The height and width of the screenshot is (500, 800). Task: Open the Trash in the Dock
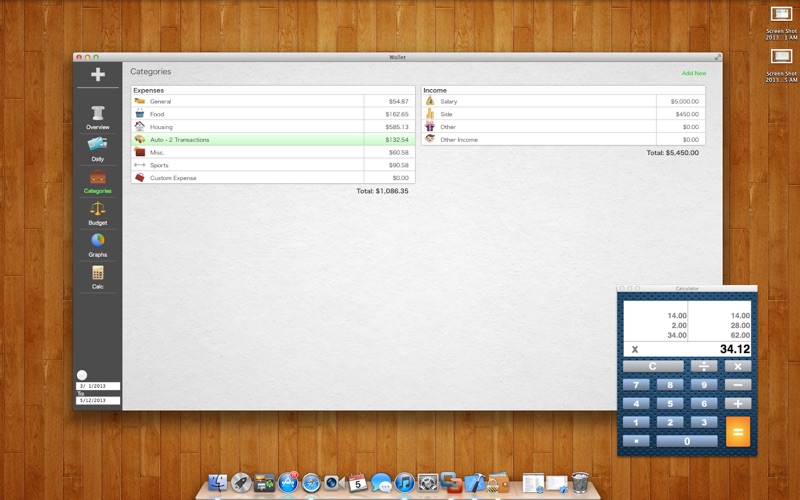coord(580,483)
